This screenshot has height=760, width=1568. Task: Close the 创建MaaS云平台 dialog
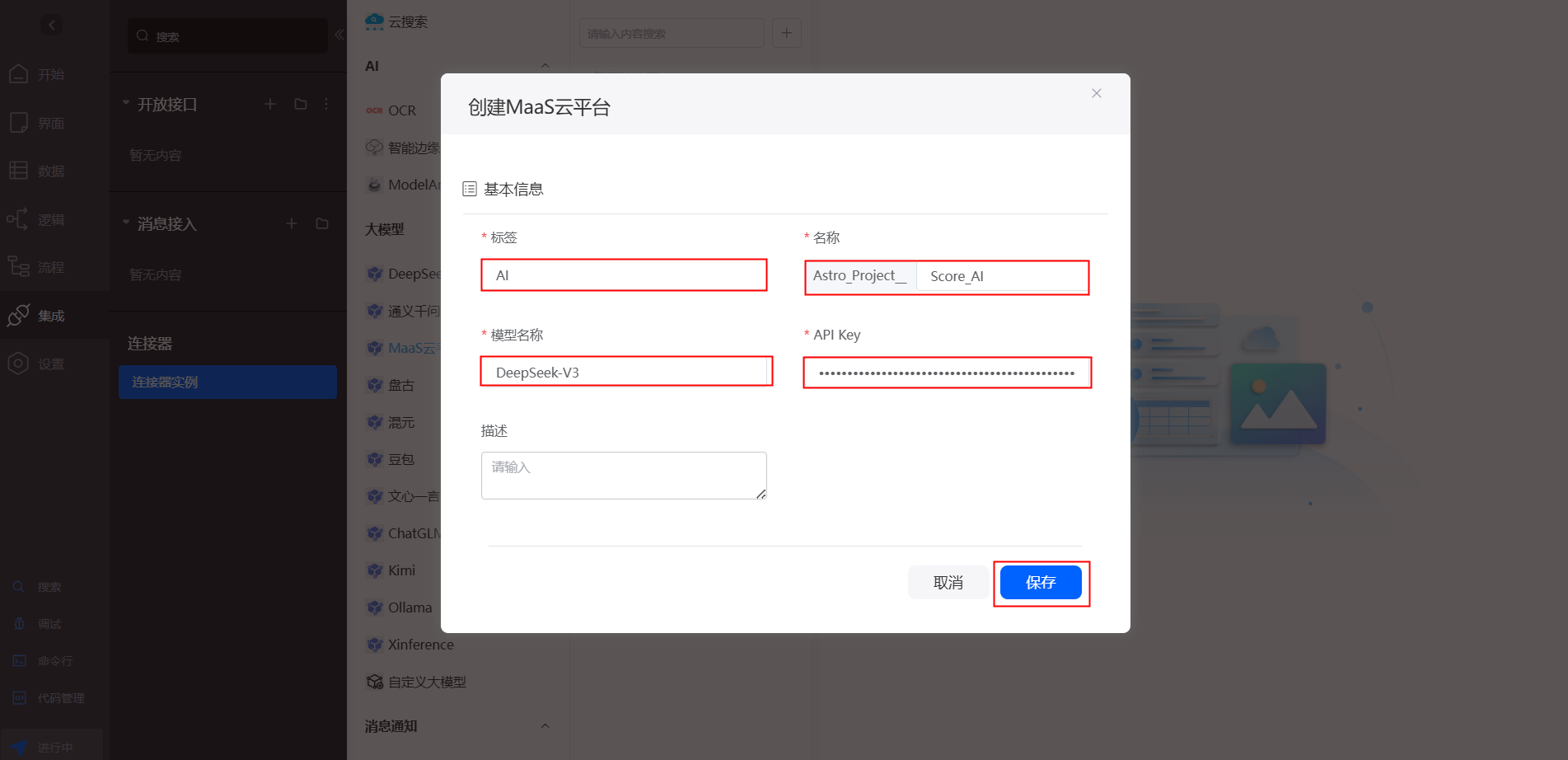[1097, 93]
